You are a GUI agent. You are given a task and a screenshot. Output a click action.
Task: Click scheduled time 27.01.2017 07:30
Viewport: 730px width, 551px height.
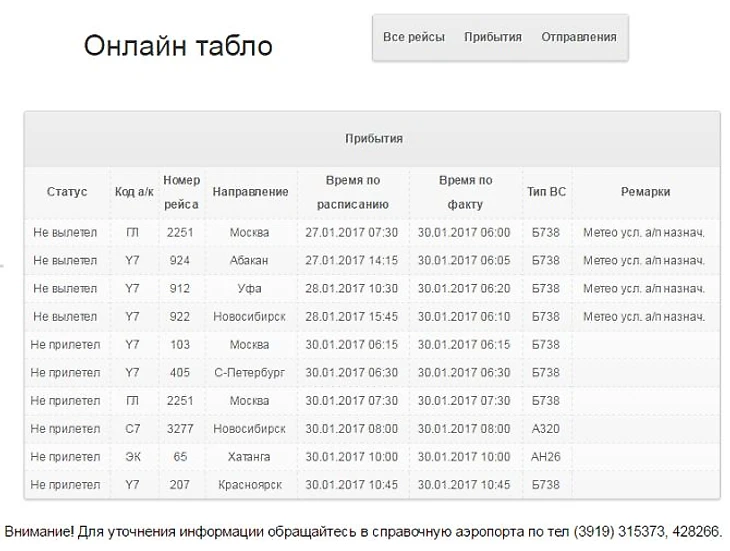point(352,232)
